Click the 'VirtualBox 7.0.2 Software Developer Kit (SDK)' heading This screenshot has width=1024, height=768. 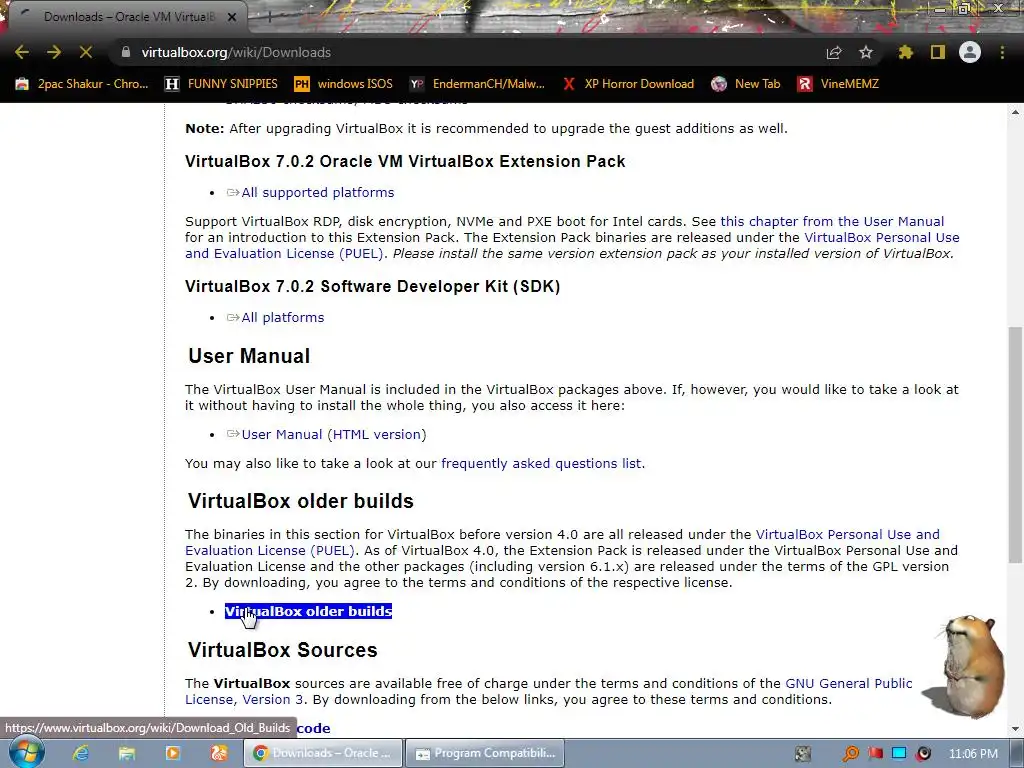[x=373, y=287]
